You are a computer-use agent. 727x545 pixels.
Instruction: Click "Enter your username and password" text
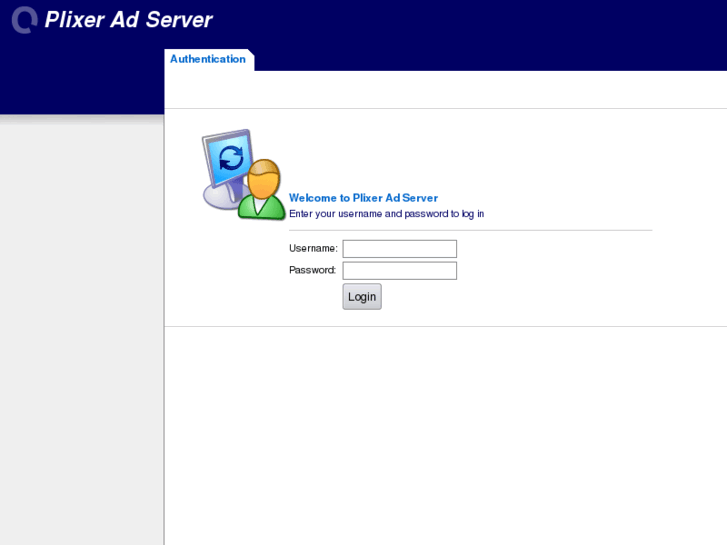368,214
